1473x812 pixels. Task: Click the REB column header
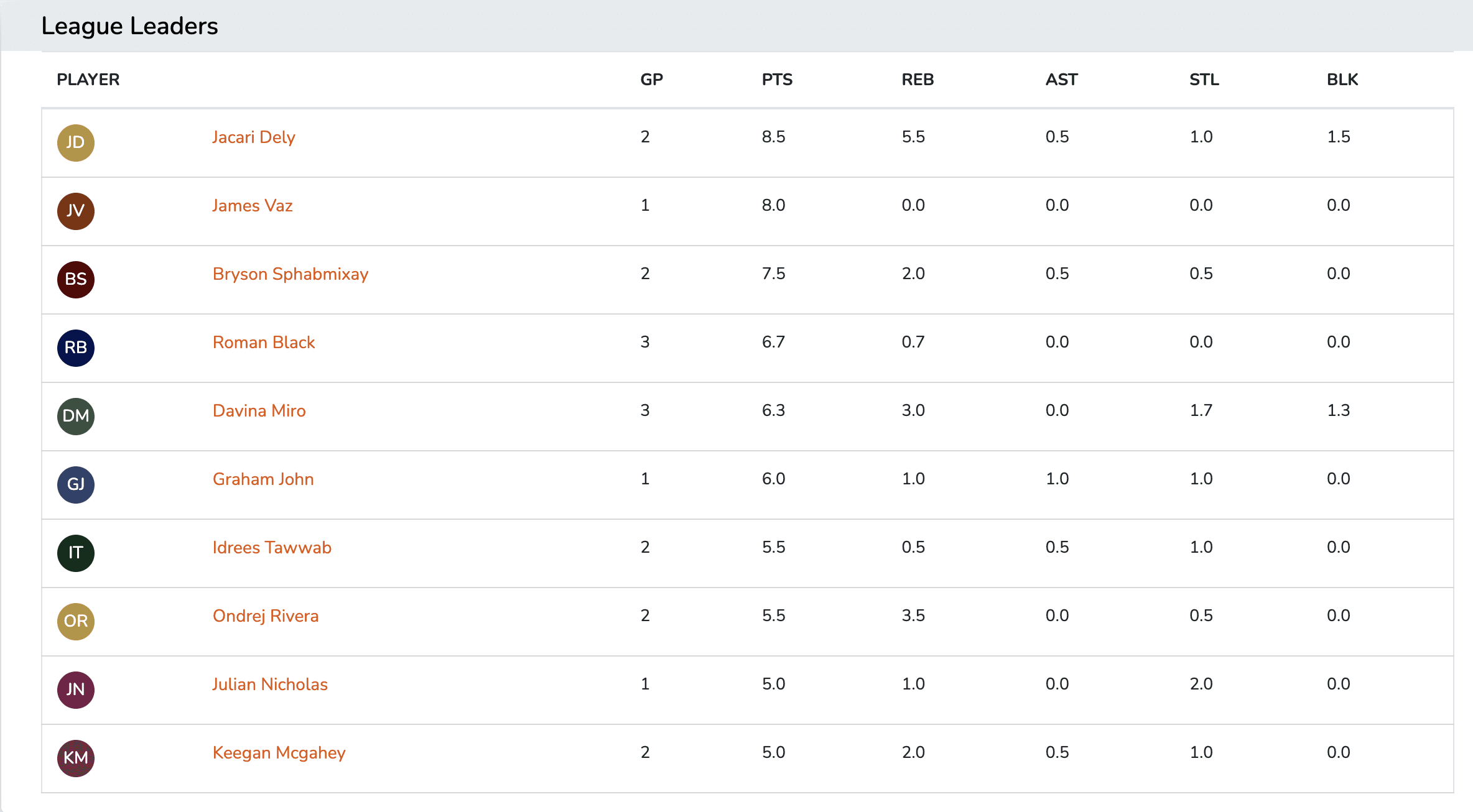[918, 80]
